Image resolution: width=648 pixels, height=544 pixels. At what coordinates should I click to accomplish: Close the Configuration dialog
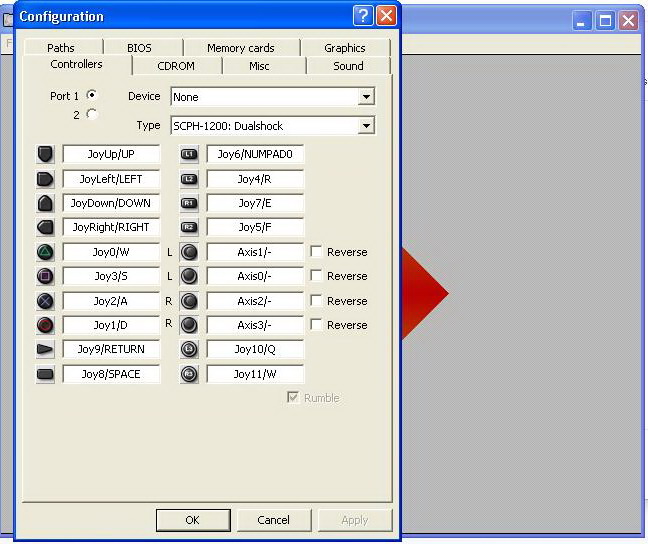point(386,16)
